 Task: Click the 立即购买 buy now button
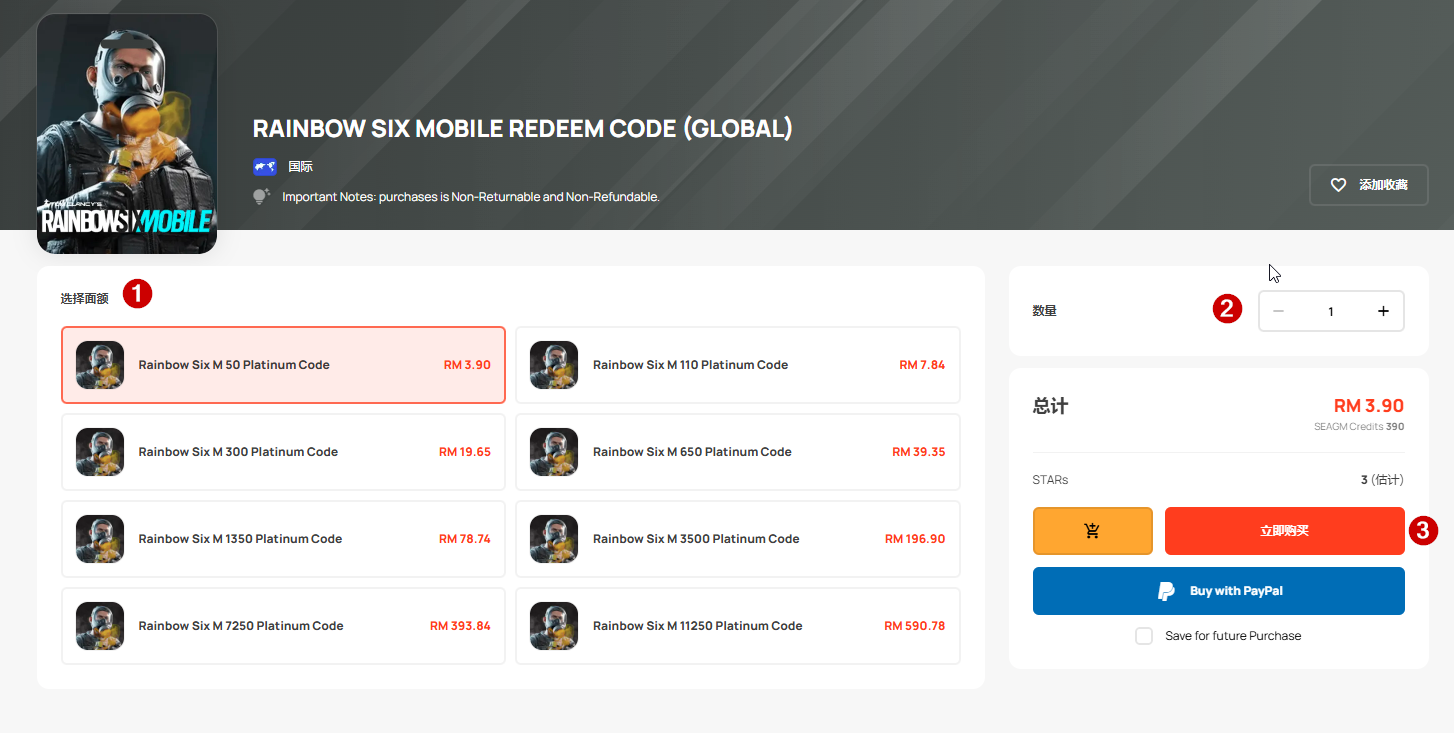pyautogui.click(x=1284, y=531)
